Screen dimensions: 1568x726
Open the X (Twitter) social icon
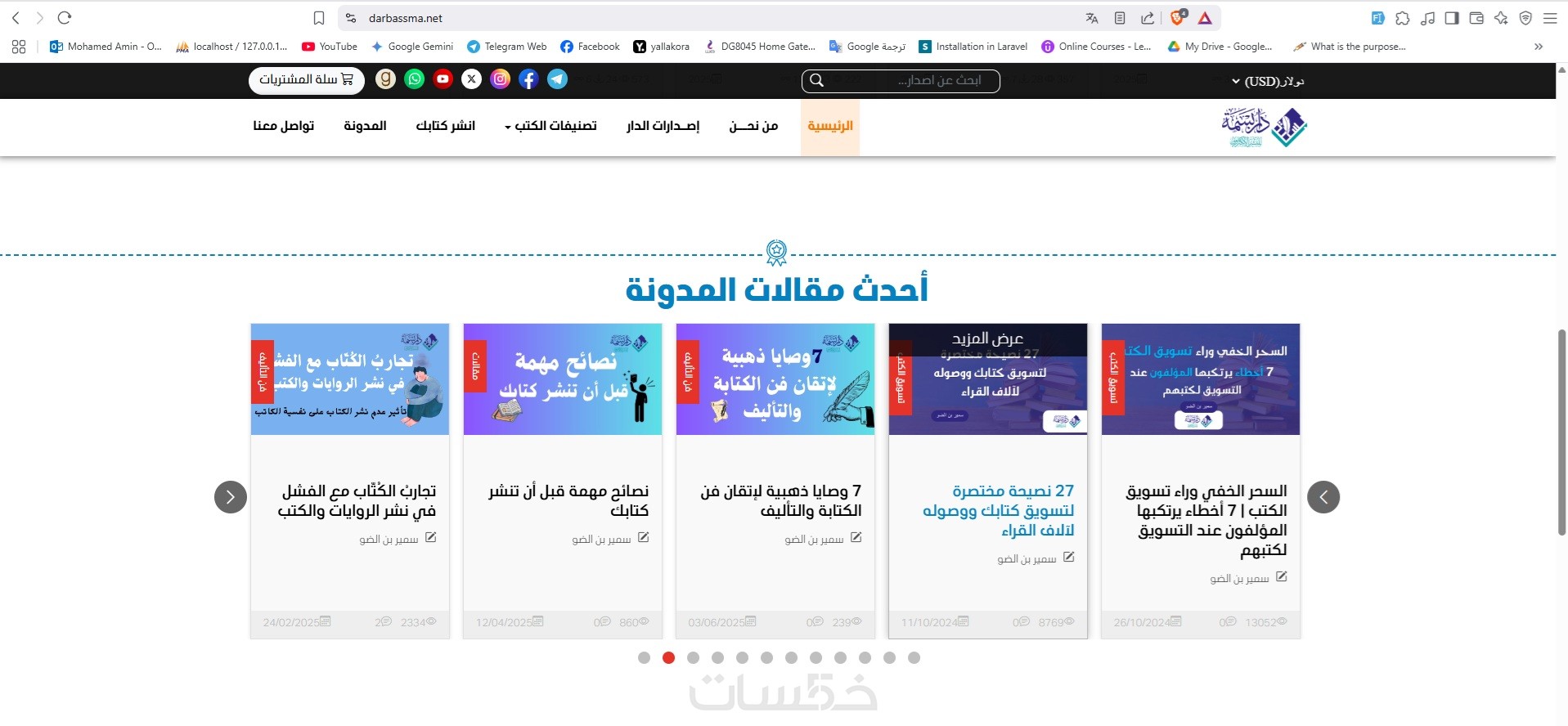coord(472,79)
